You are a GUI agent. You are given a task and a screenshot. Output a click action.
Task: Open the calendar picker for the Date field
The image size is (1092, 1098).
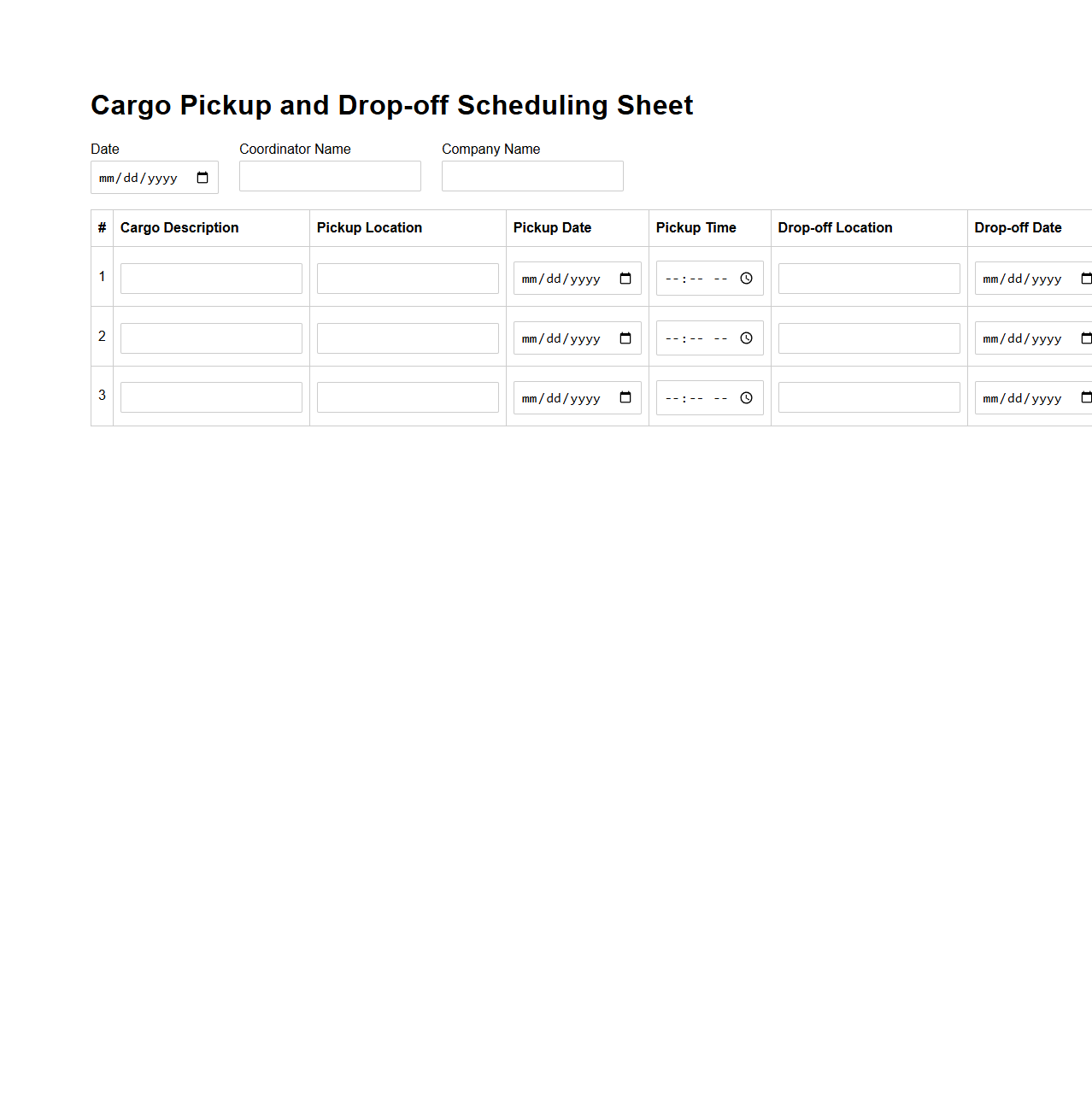(203, 177)
